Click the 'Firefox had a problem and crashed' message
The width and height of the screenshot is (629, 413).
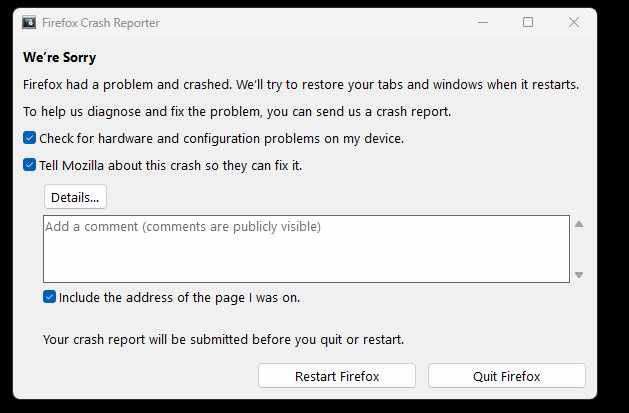click(x=300, y=85)
